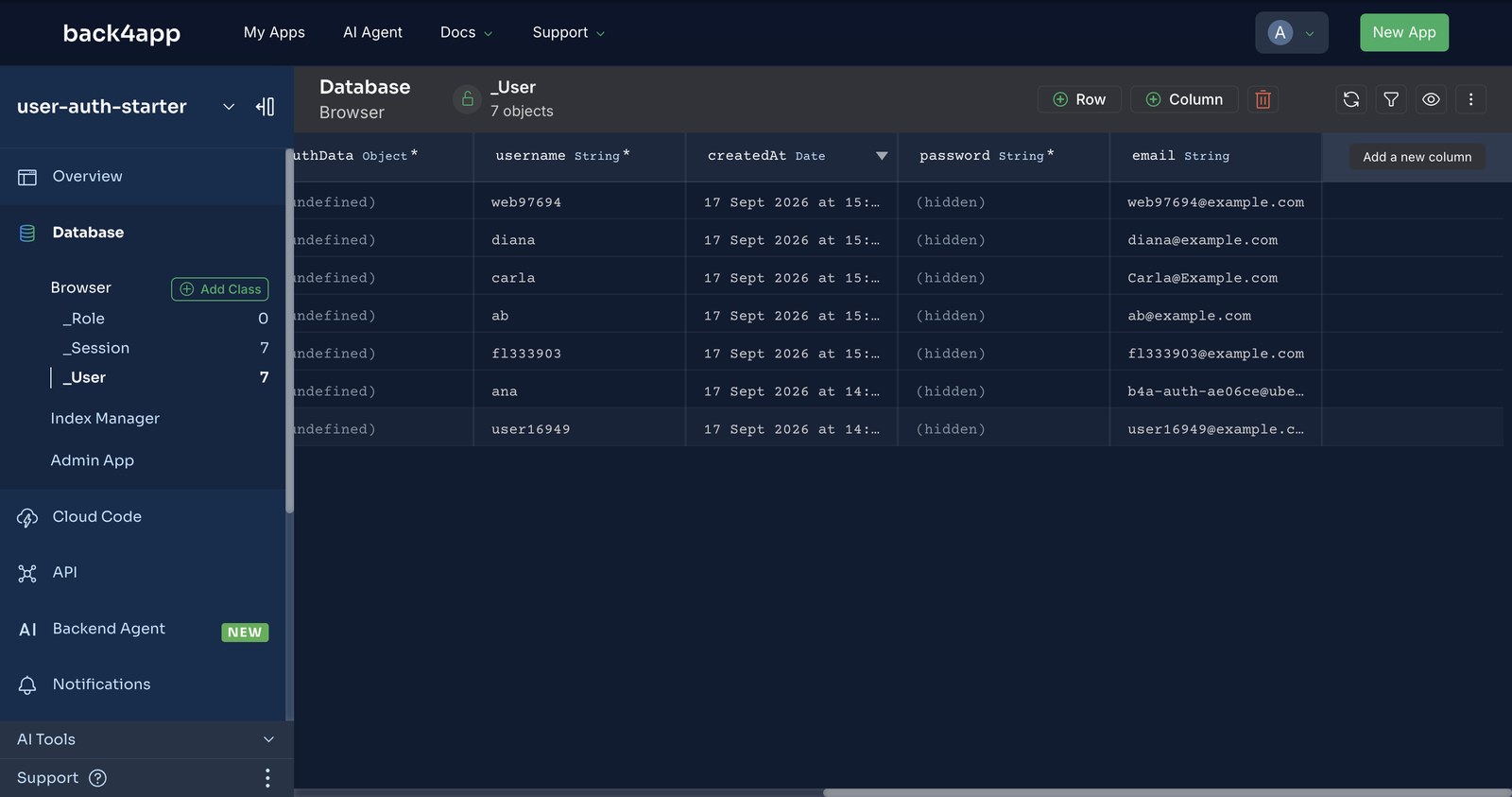The height and width of the screenshot is (797, 1512).
Task: Click the username column header
Action: tap(579, 156)
